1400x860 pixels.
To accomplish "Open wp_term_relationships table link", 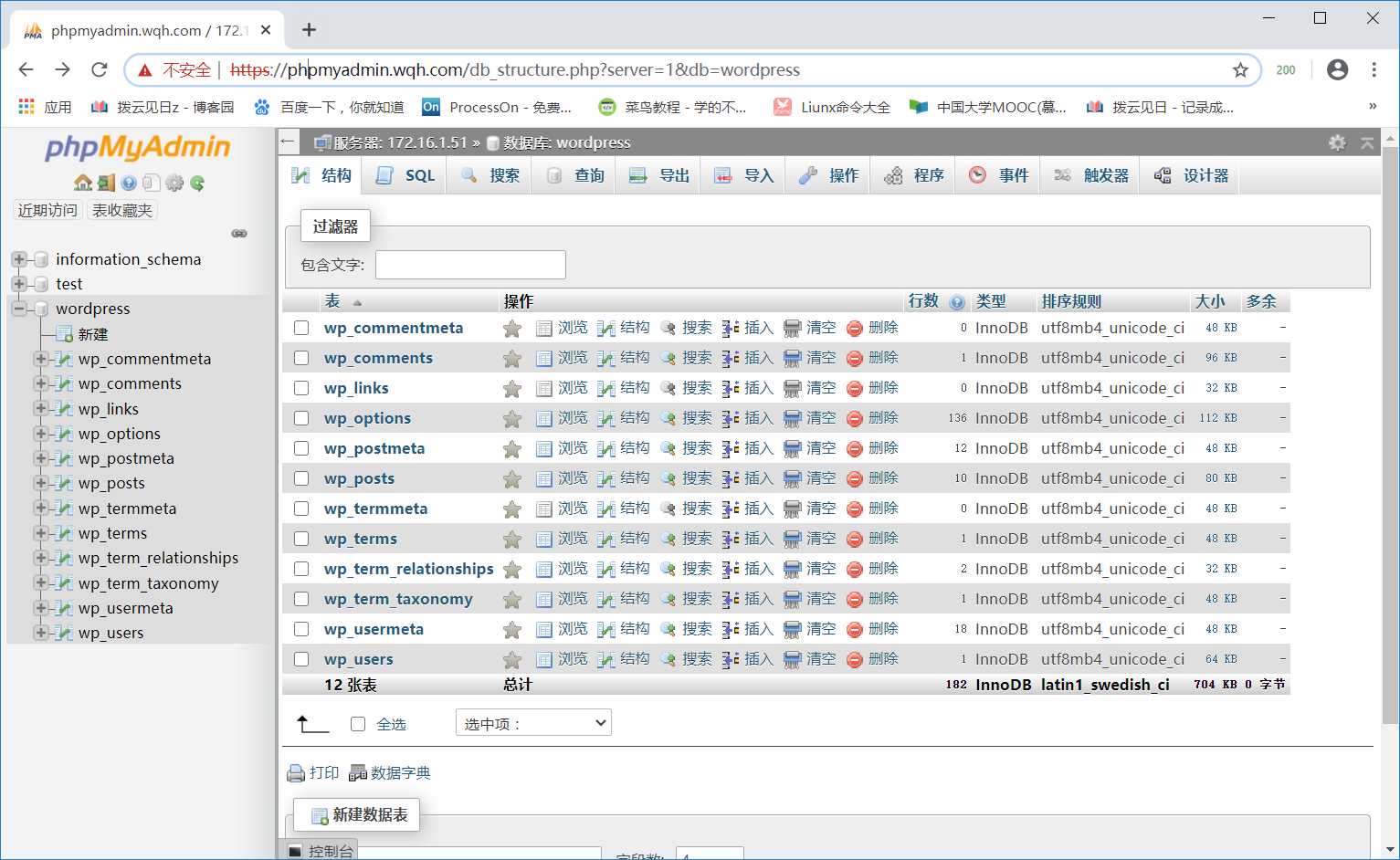I will [408, 569].
